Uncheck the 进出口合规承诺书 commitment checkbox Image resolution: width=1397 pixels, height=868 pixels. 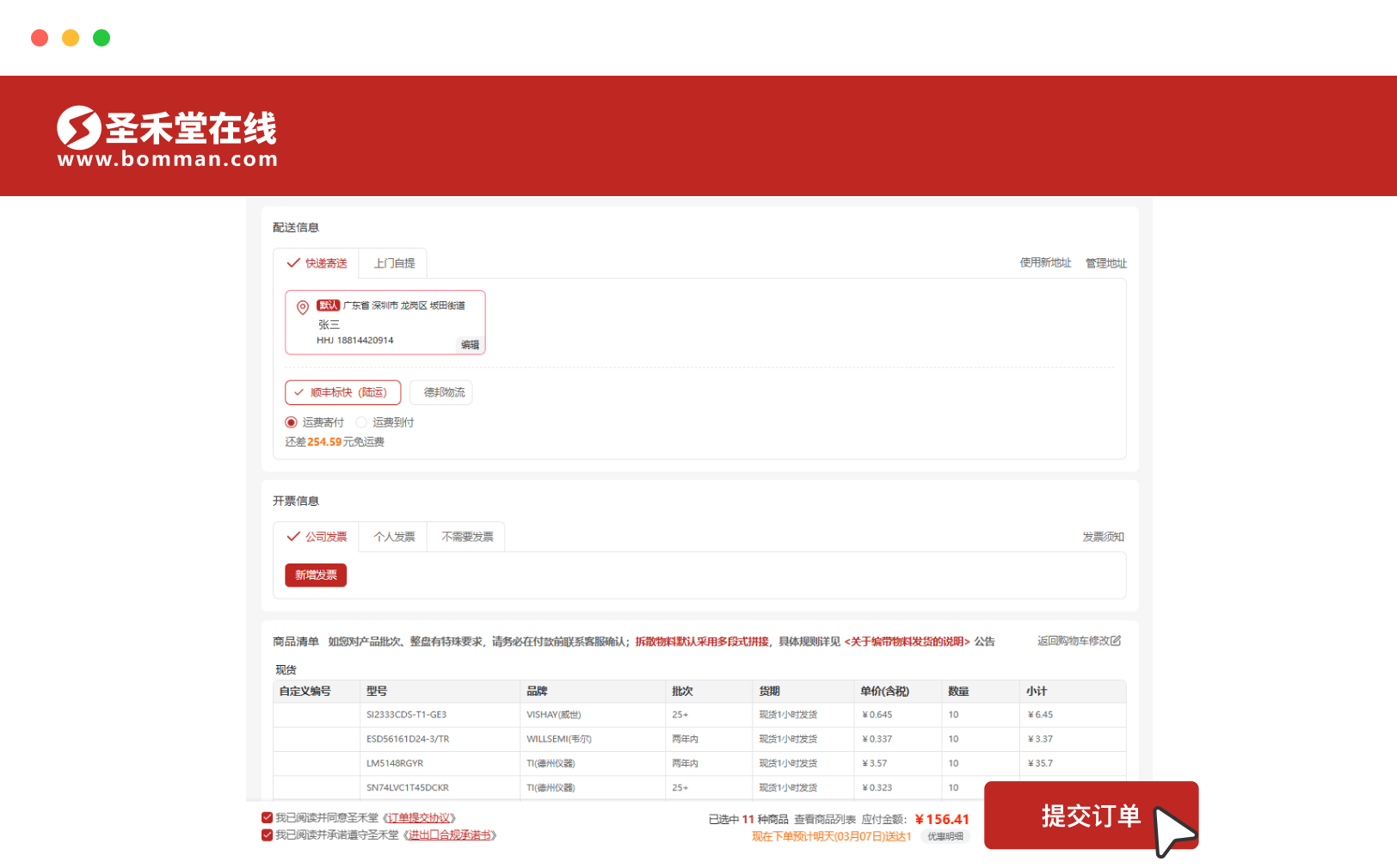268,835
